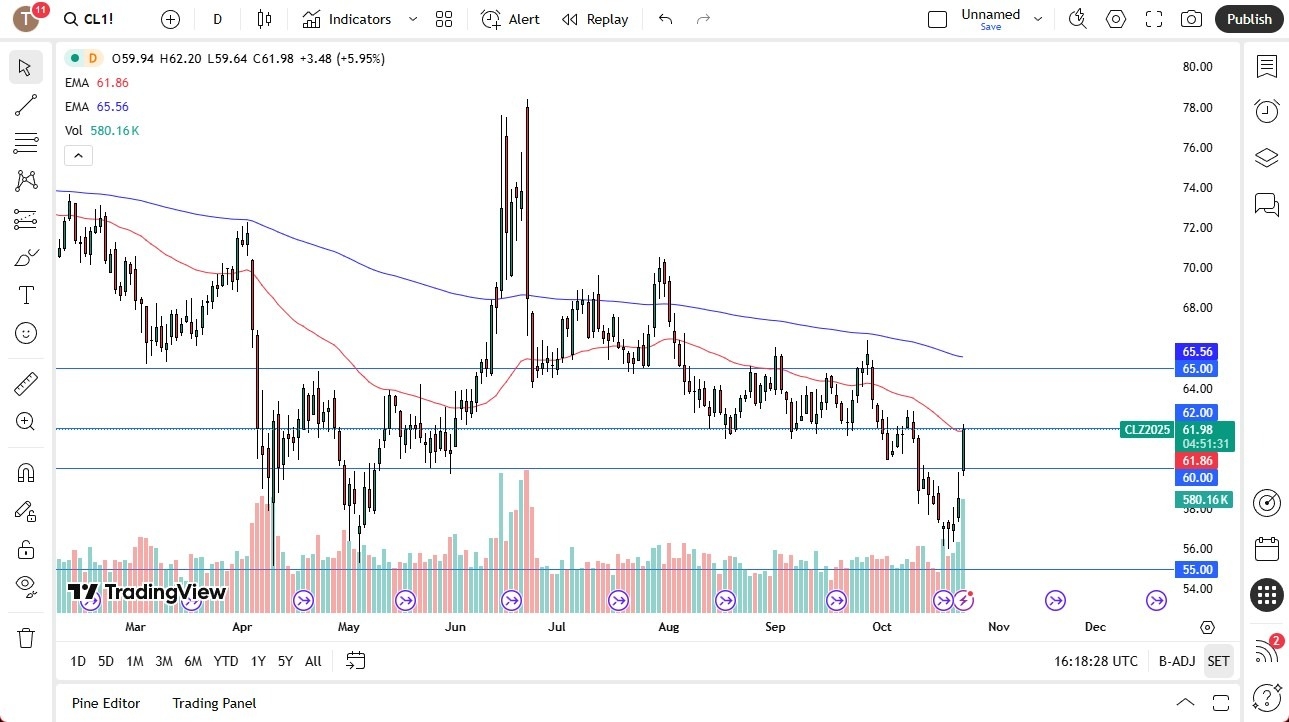Screen dimensions: 1289x722
Task: Select the 1Y timeframe range
Action: coord(257,661)
